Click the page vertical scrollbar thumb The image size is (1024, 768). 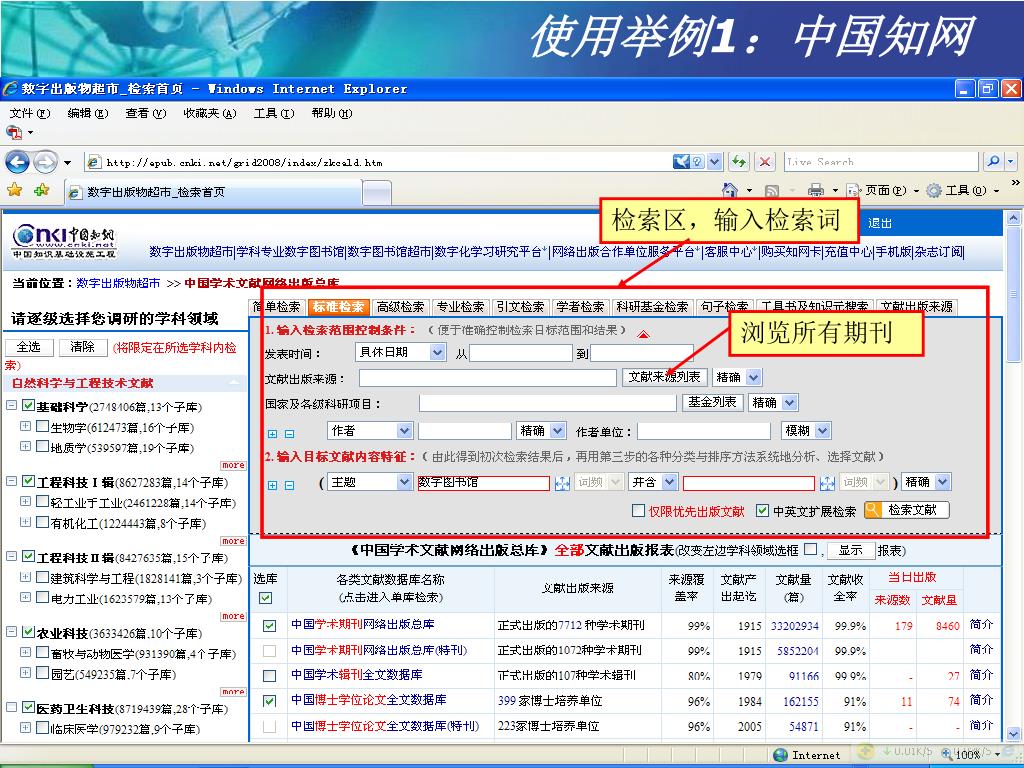(x=1013, y=294)
